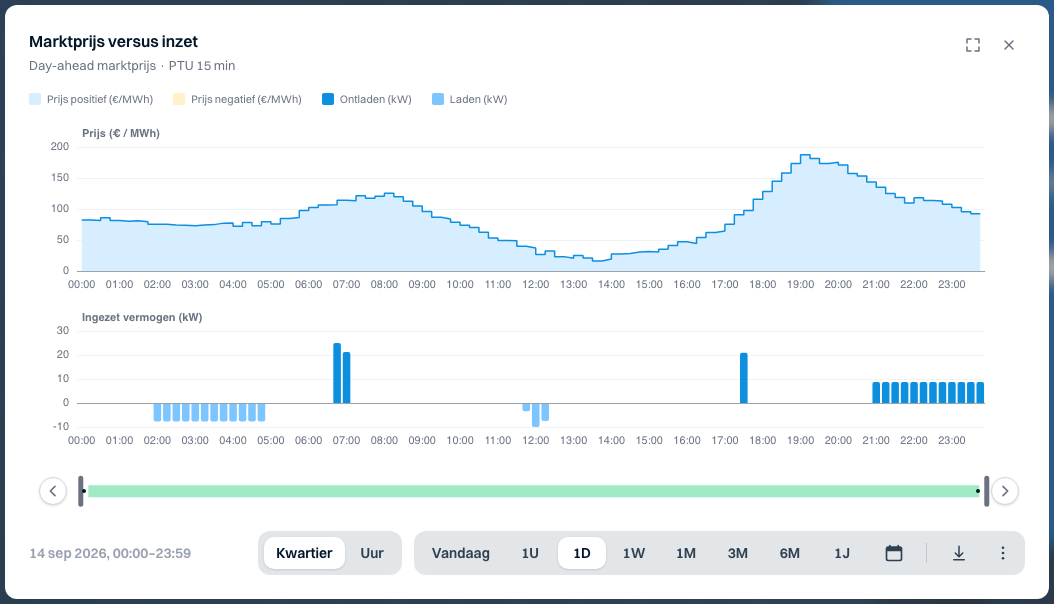The width and height of the screenshot is (1054, 604).
Task: Select the 1D time range
Action: click(582, 553)
